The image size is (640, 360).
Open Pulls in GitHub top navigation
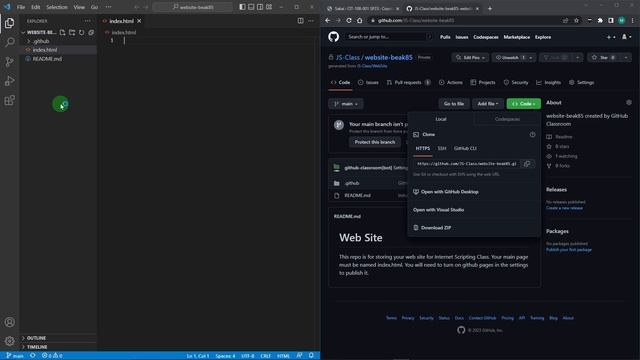(445, 37)
